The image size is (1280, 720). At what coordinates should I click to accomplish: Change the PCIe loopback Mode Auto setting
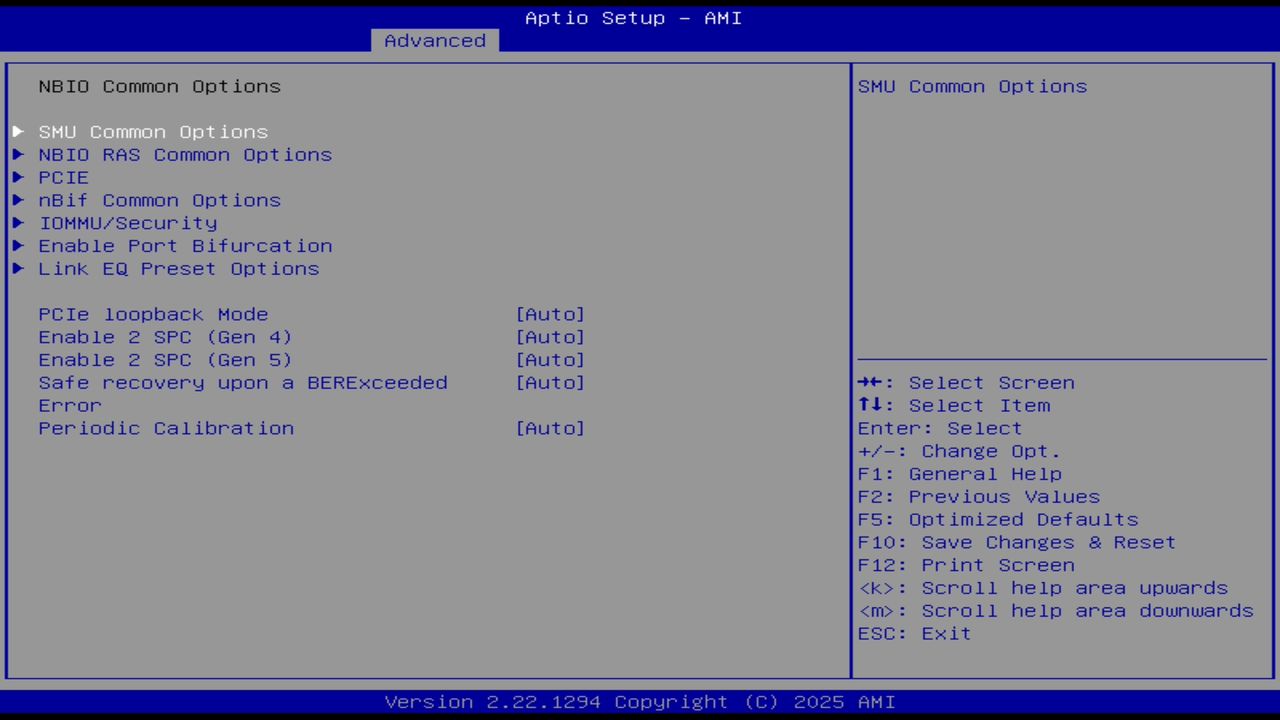[550, 314]
